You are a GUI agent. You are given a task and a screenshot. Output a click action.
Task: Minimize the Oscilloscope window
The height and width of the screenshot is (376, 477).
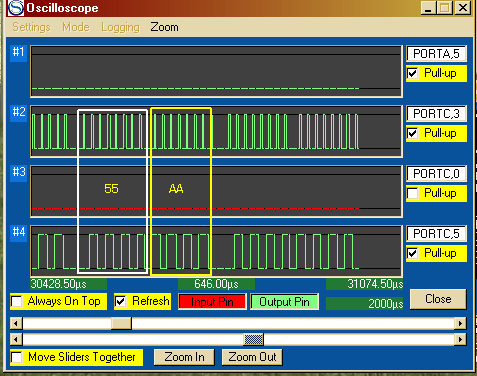pos(428,8)
